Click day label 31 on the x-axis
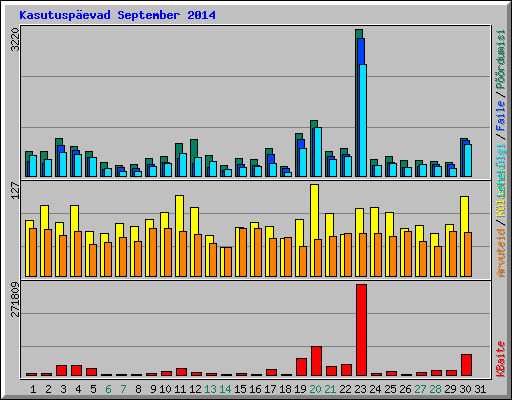512x400 pixels. [480, 389]
